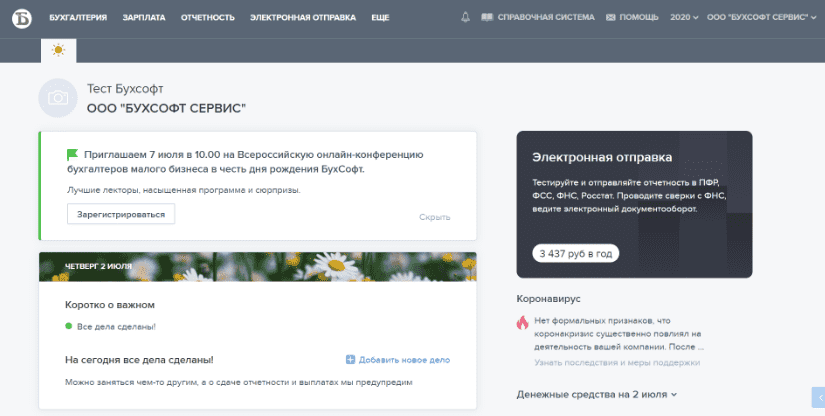
Task: Open the Бухгалтерия menu
Action: [x=78, y=17]
